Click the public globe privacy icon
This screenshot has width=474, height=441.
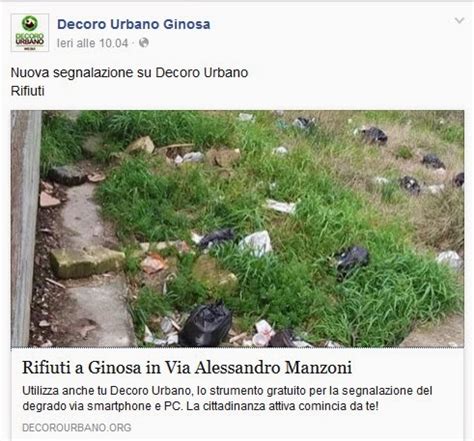pyautogui.click(x=144, y=43)
